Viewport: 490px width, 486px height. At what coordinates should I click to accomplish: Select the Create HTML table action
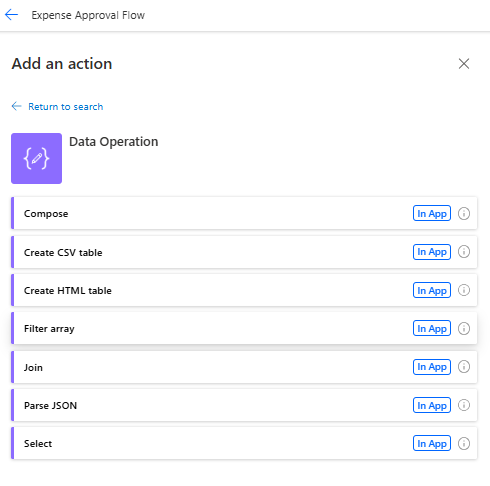coord(244,290)
